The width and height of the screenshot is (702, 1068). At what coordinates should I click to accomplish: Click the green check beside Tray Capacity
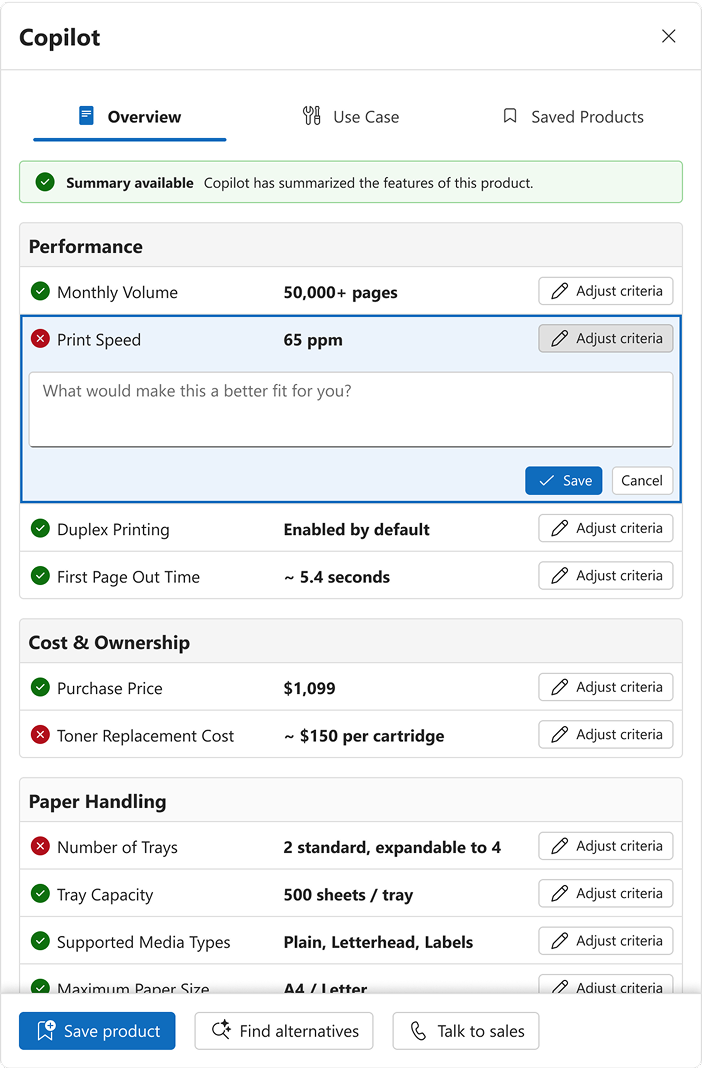coord(40,894)
